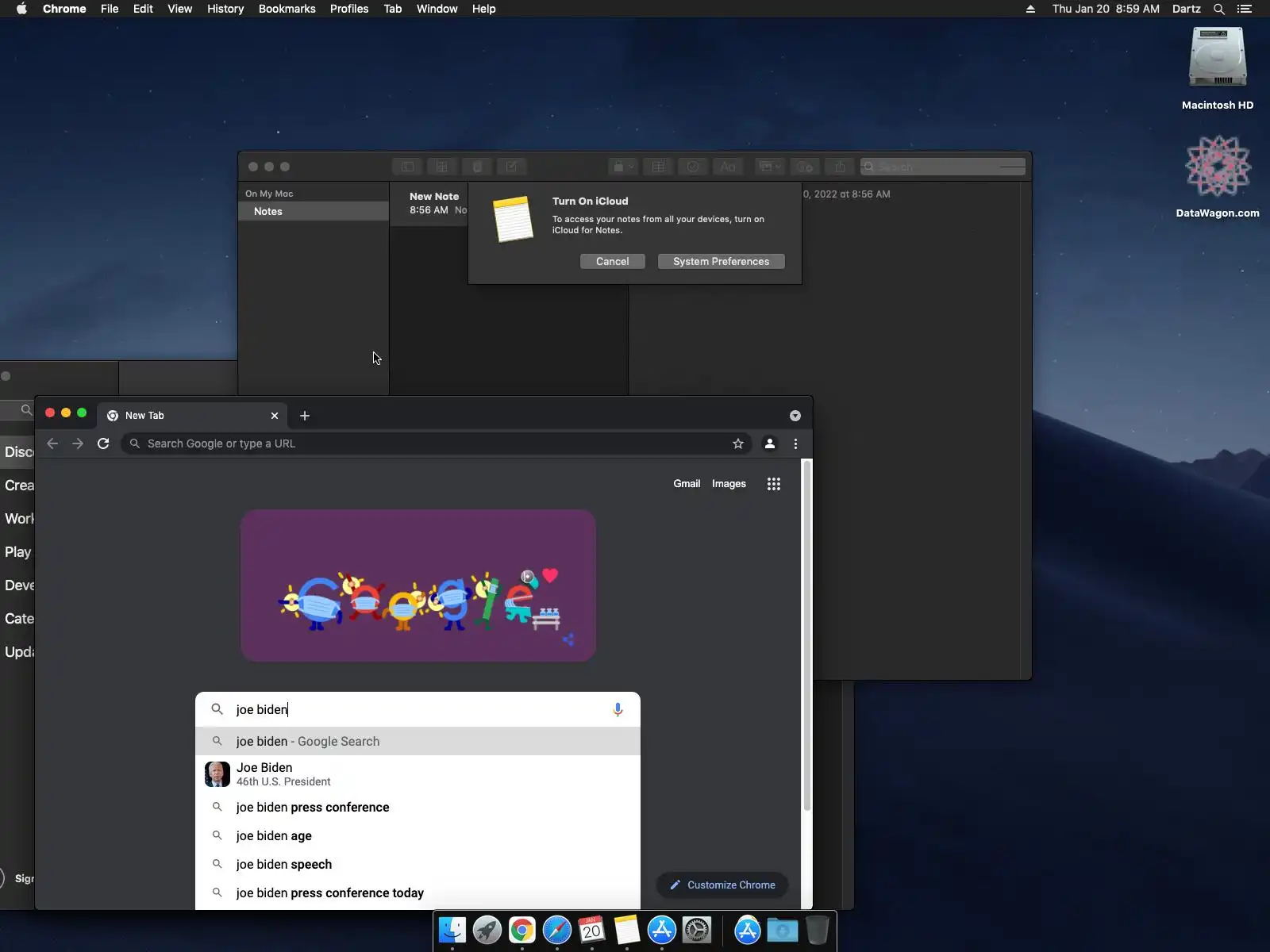Pick the 'joe biden speech' suggestion
This screenshot has height=952, width=1270.
(x=418, y=864)
